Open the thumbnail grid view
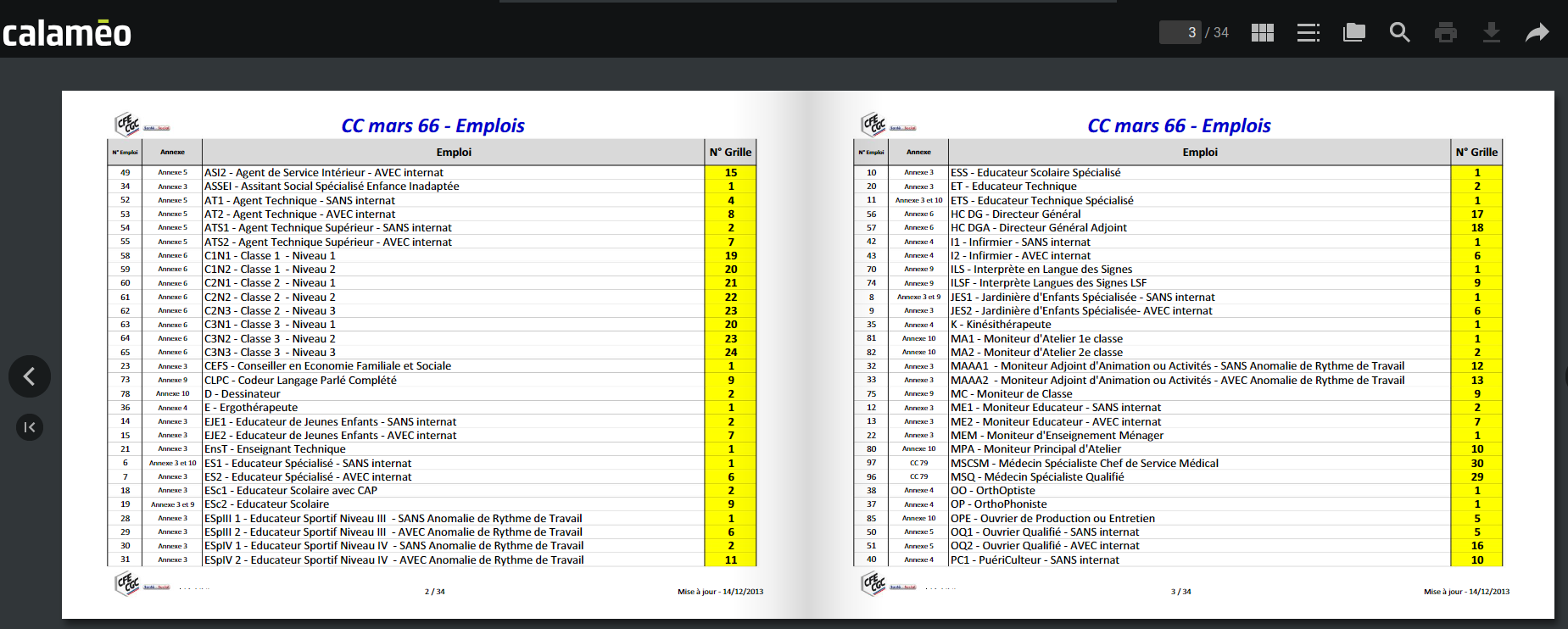Viewport: 1568px width, 629px height. coord(1263,33)
